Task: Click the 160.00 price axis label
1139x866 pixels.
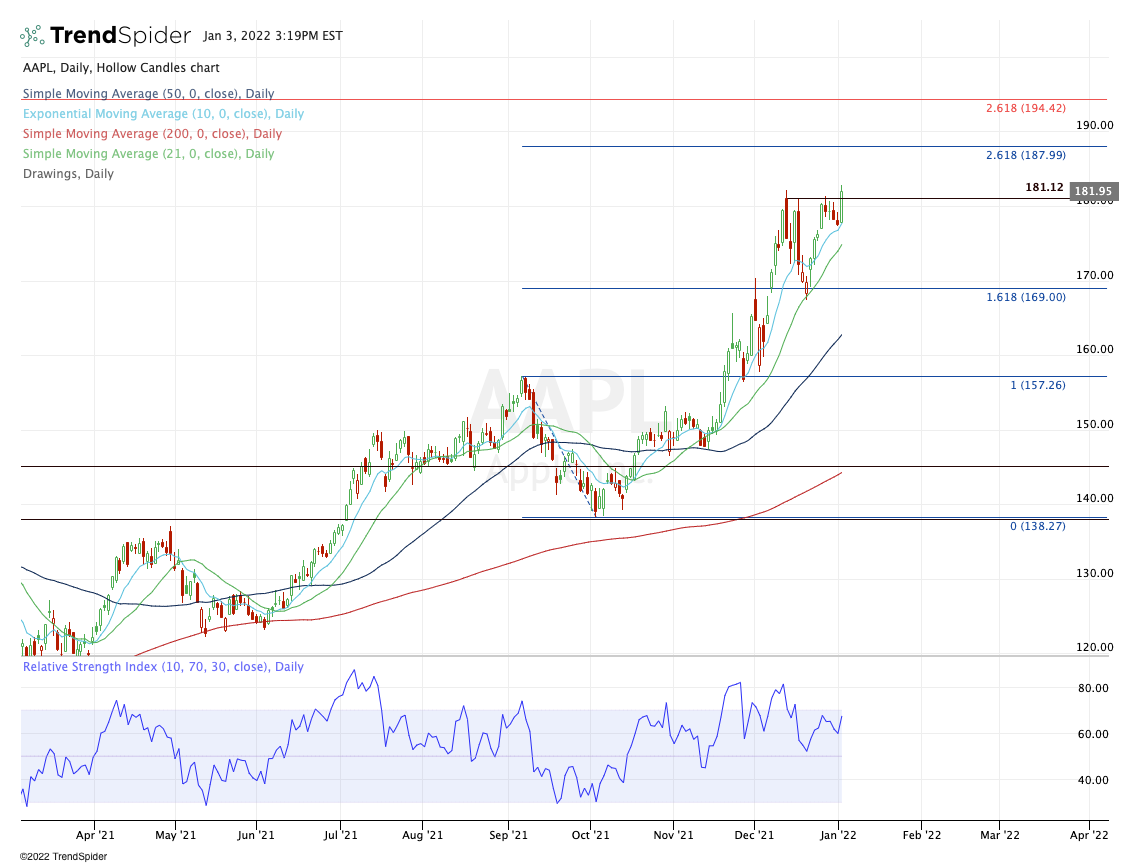Action: [x=1095, y=349]
